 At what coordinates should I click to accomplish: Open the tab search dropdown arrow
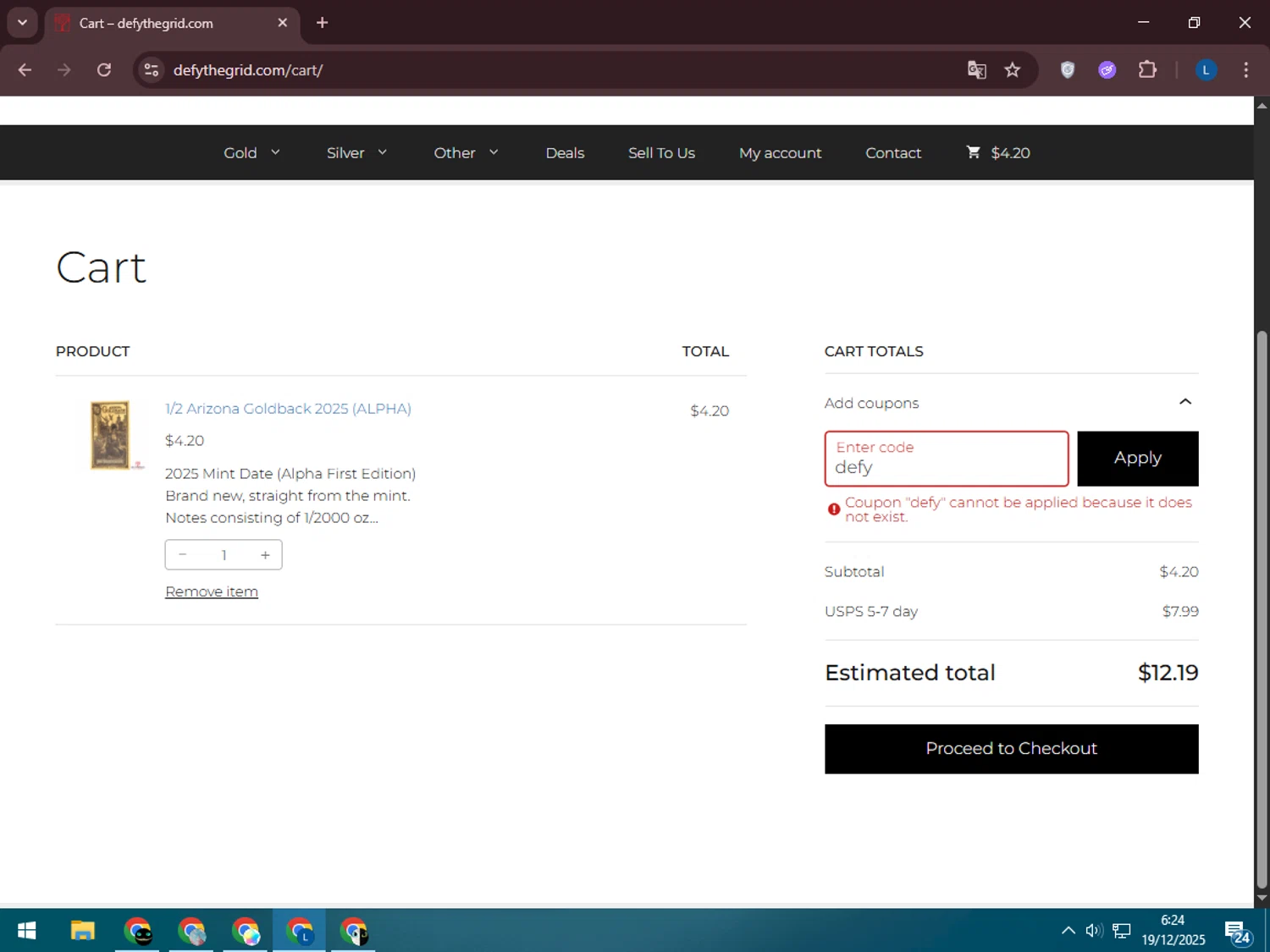click(22, 23)
